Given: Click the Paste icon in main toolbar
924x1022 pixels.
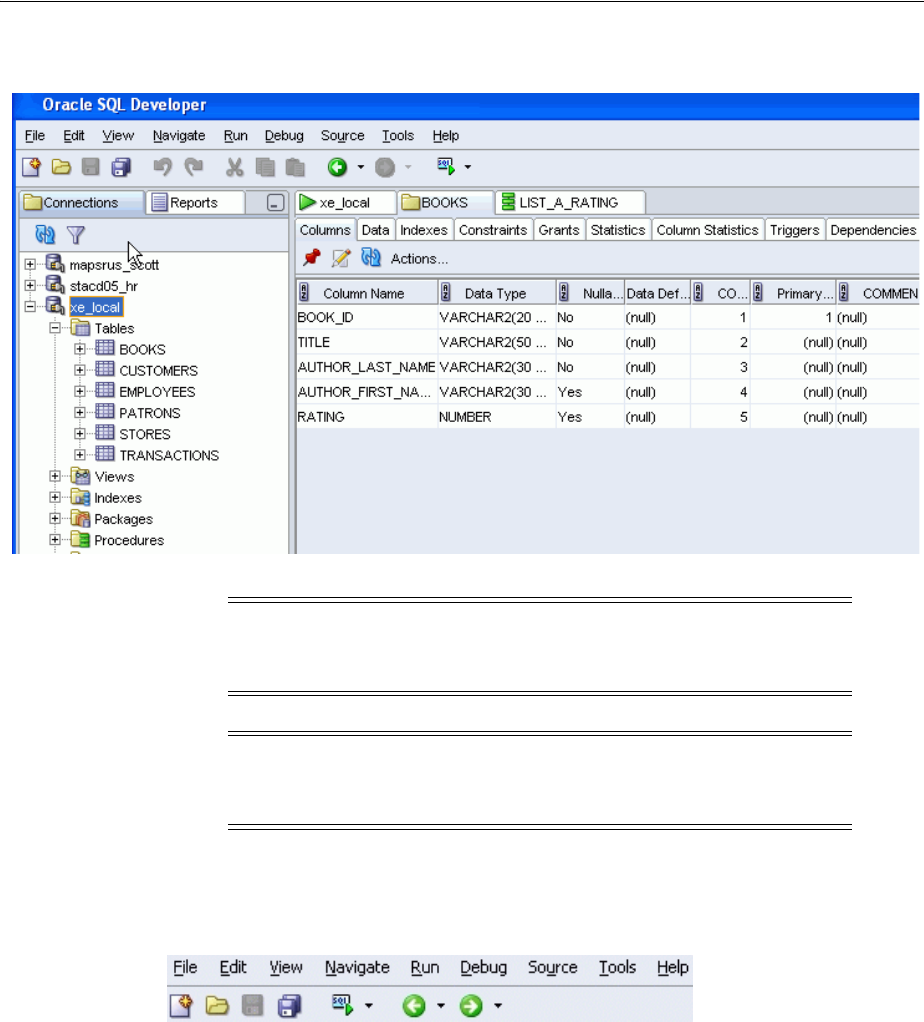Looking at the screenshot, I should click(295, 168).
